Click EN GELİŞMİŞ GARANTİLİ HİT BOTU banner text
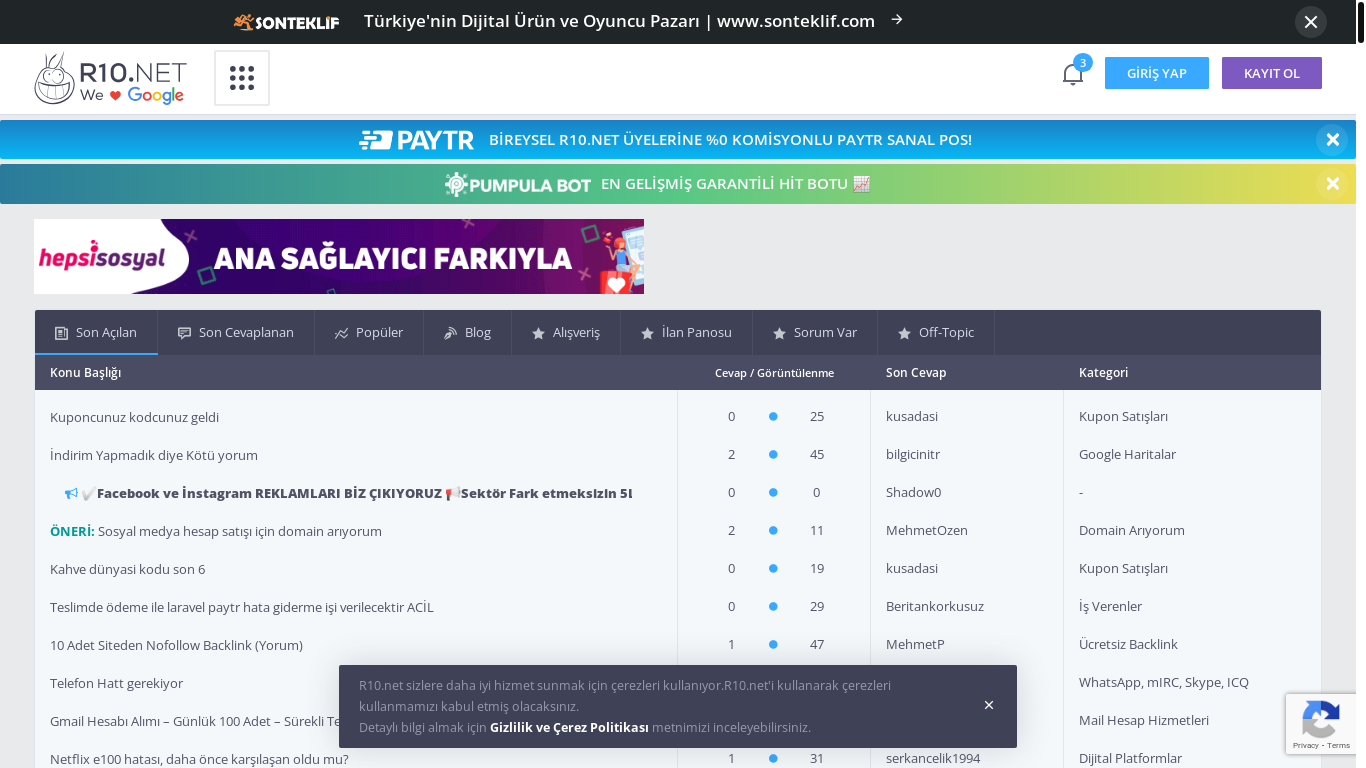 [x=735, y=184]
